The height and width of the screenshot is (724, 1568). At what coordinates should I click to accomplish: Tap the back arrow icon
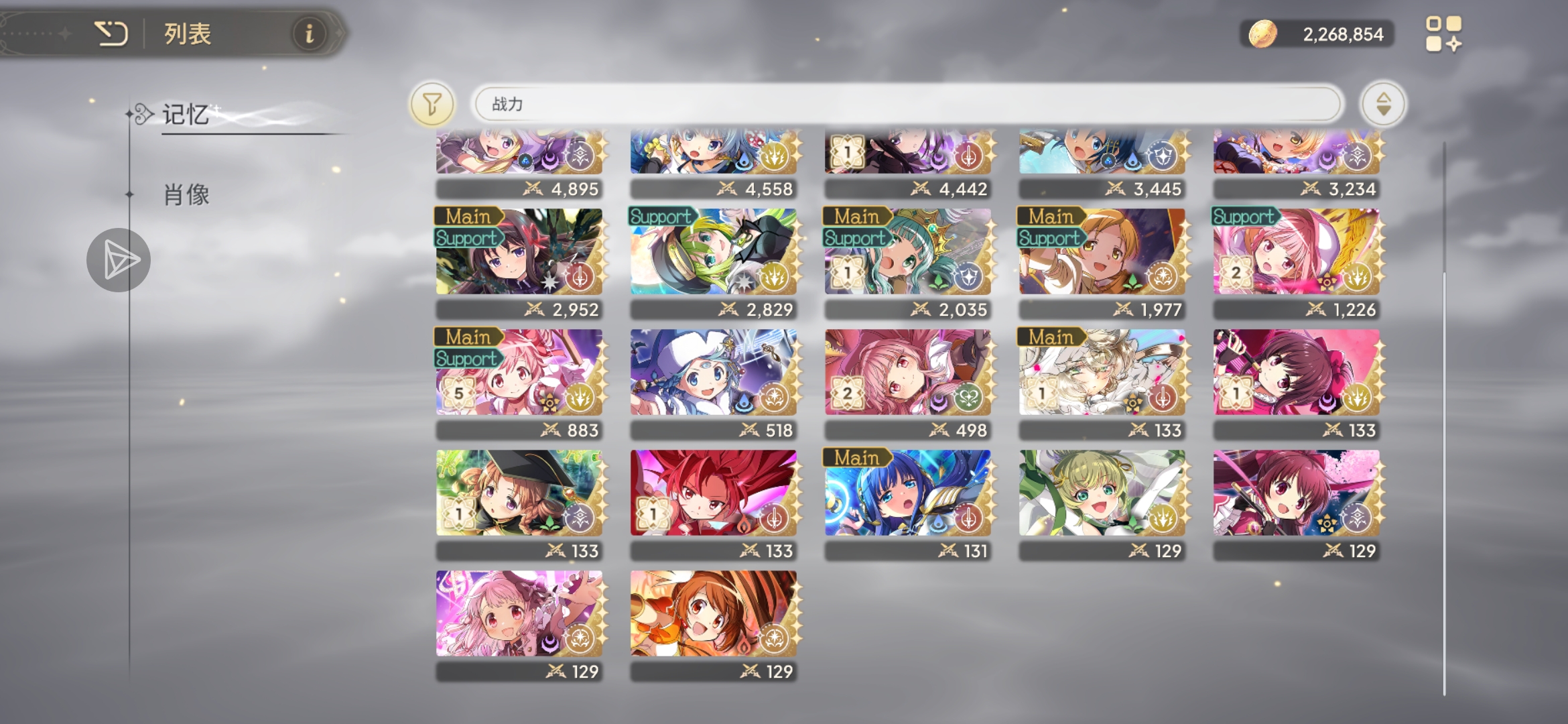click(111, 34)
